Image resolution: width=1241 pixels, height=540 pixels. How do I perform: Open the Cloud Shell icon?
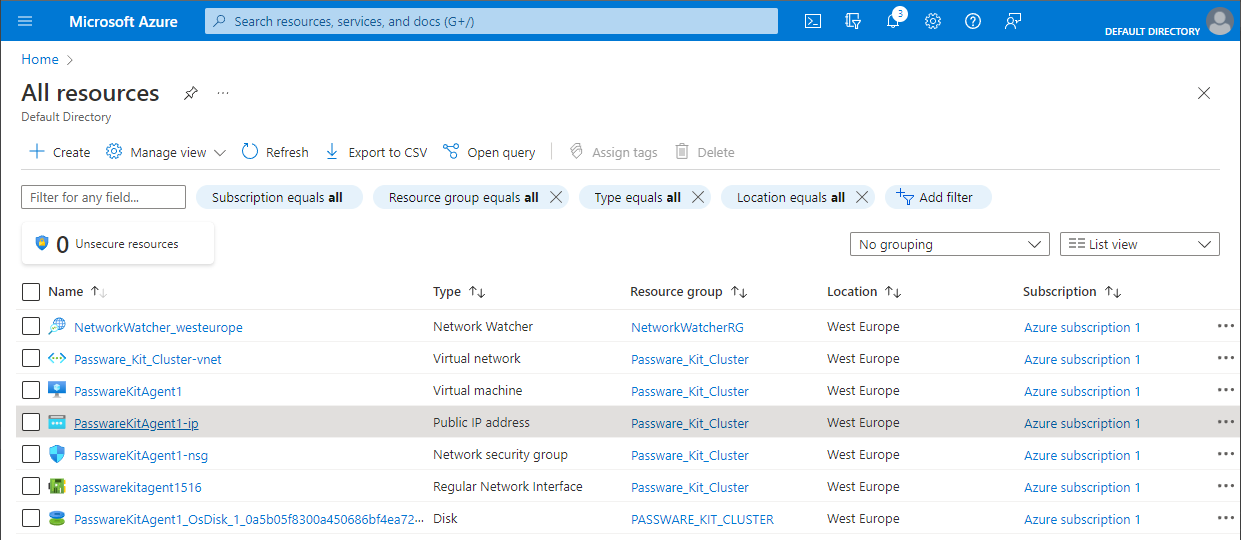[x=813, y=21]
